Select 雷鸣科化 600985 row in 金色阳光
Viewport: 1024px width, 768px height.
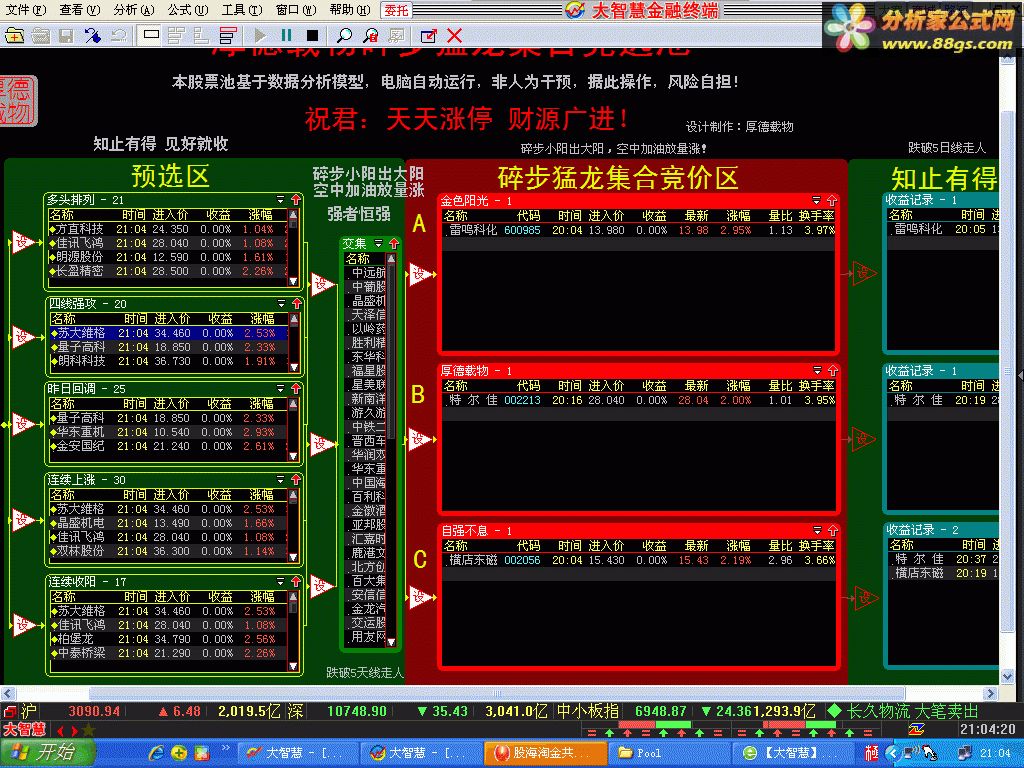click(639, 230)
